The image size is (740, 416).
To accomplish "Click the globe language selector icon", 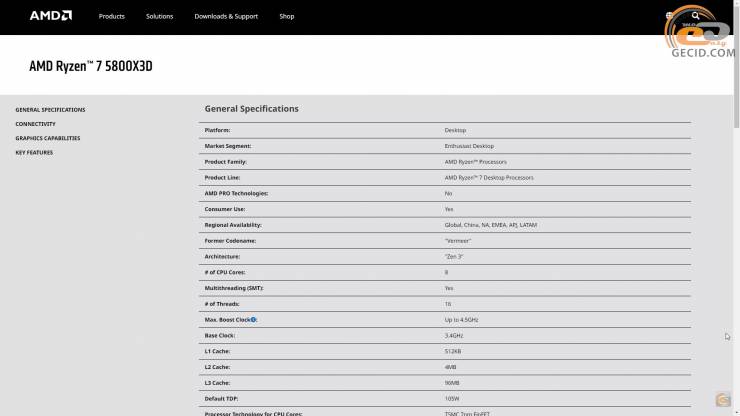I will [670, 16].
